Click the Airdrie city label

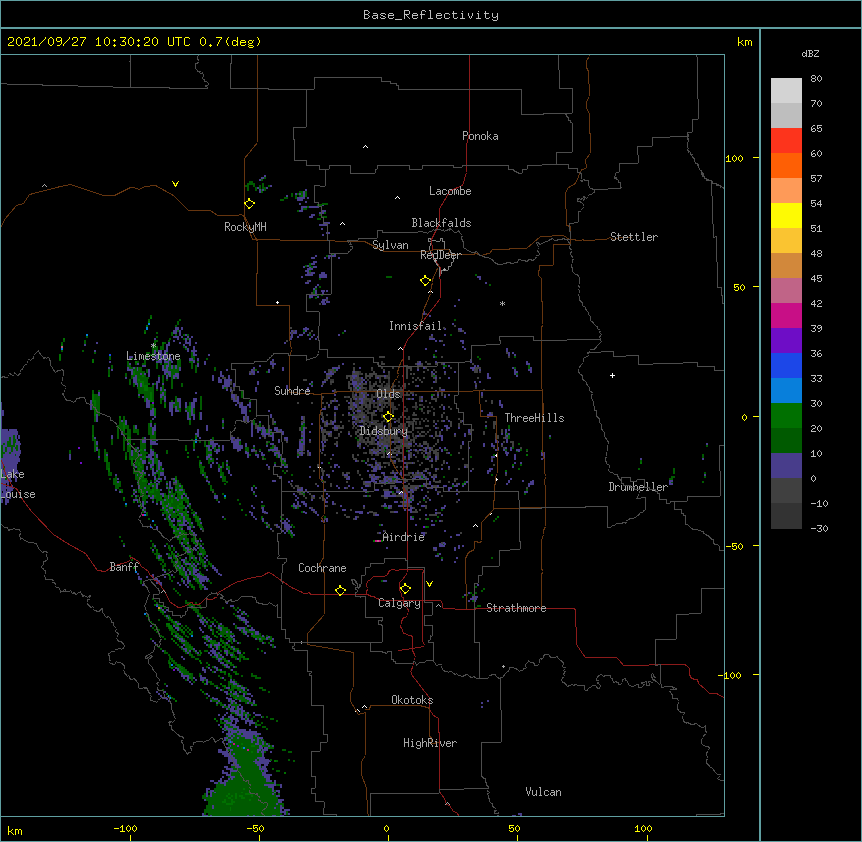pyautogui.click(x=404, y=537)
